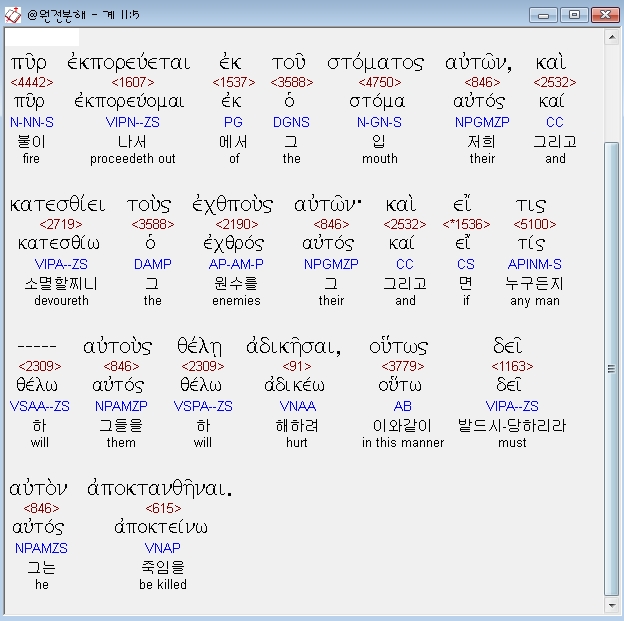Click parsing code AB
624x621 pixels.
[403, 406]
